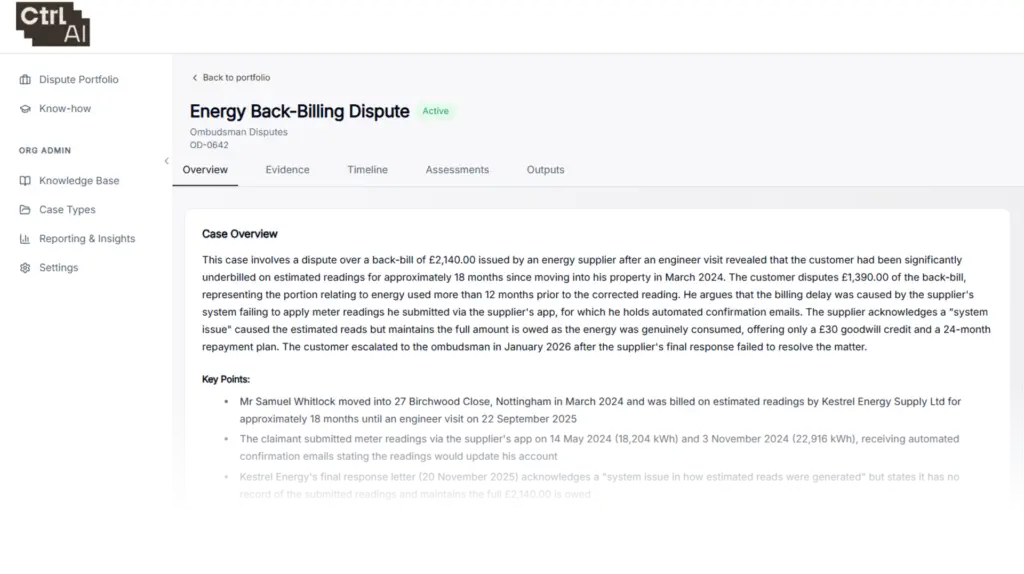Click the Settings gear icon
The image size is (1024, 574).
point(25,268)
